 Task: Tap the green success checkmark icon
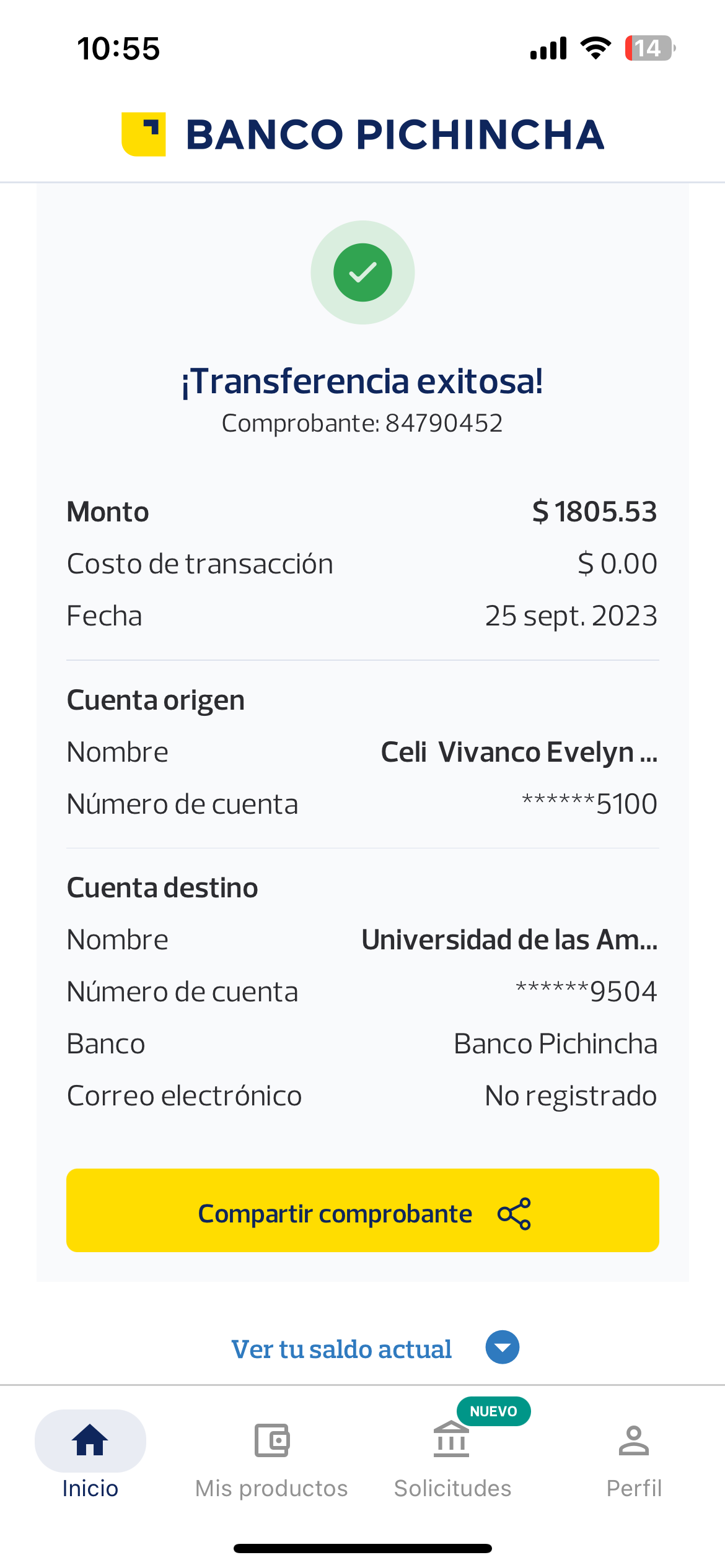coord(362,272)
